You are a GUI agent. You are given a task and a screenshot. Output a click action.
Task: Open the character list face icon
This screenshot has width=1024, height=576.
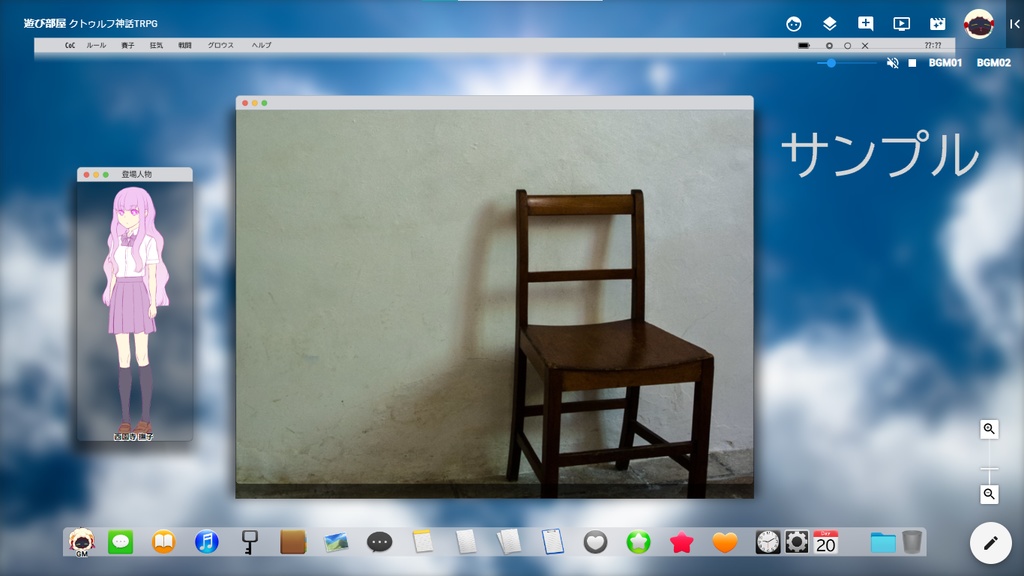pyautogui.click(x=793, y=24)
